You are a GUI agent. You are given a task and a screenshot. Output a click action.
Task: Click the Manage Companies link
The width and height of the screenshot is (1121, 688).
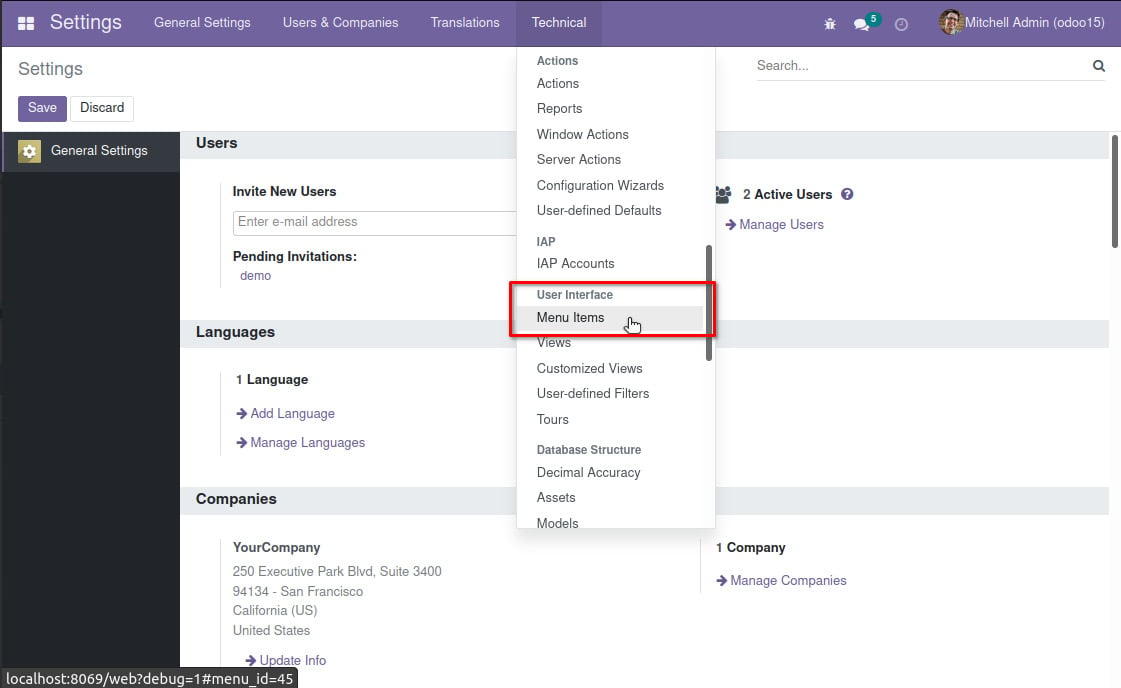click(781, 581)
